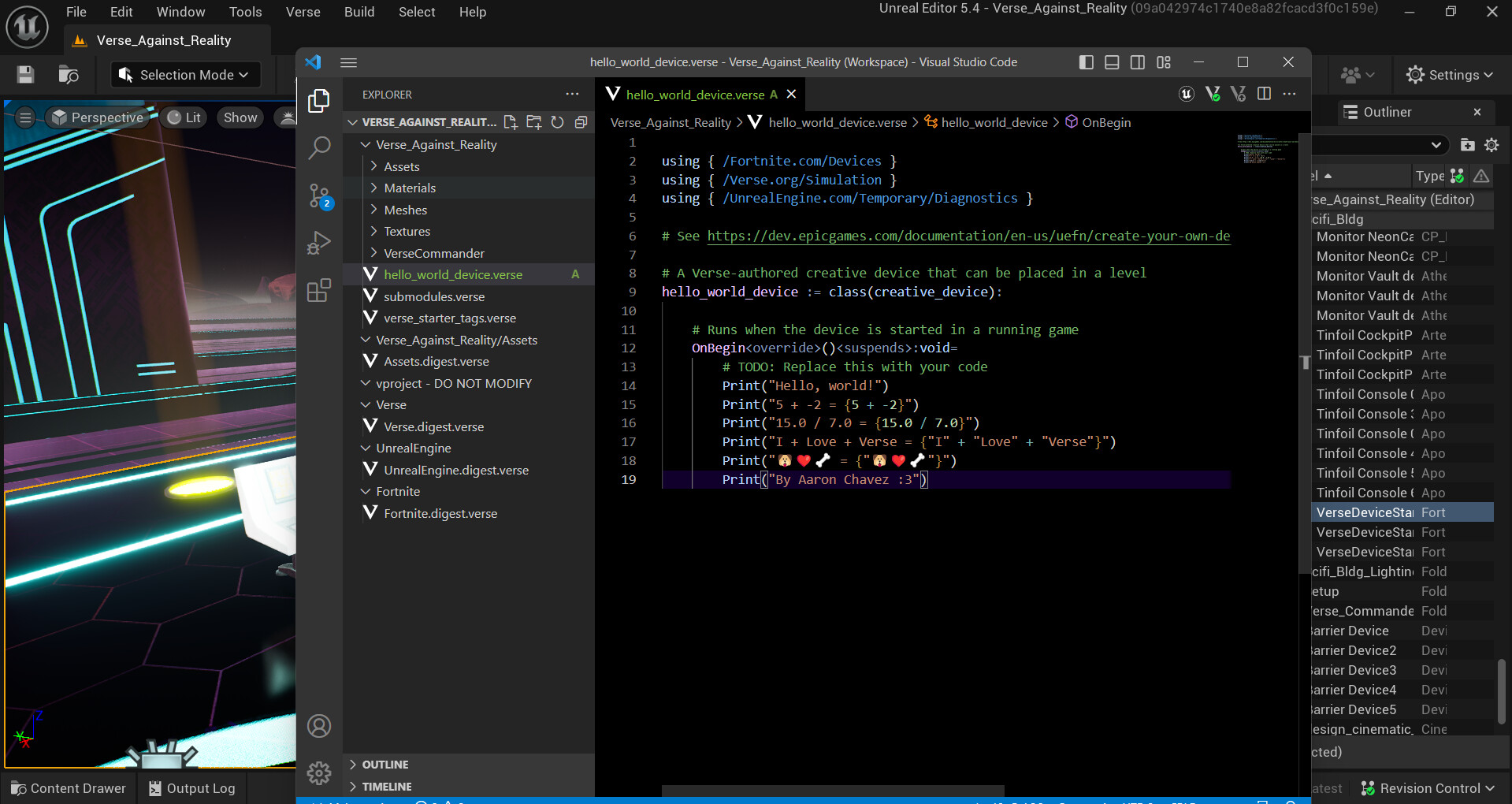Screen dimensions: 1512x804
Task: Open the Content Drawer
Action: pos(69,788)
